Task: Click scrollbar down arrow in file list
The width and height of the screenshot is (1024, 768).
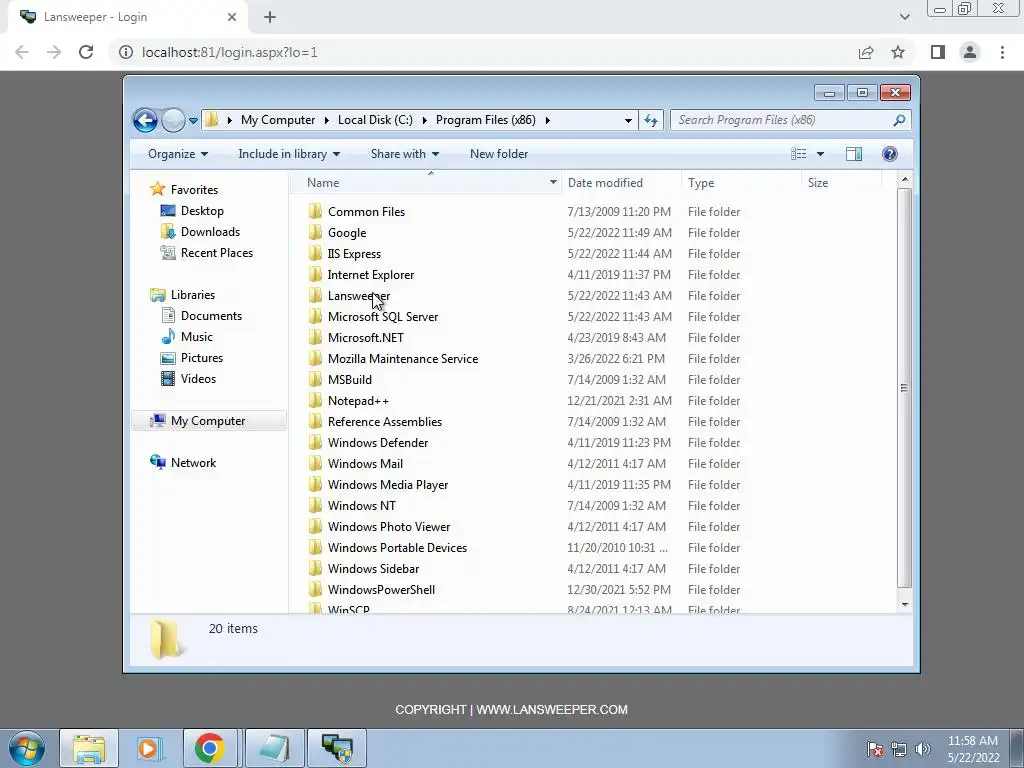Action: click(904, 604)
